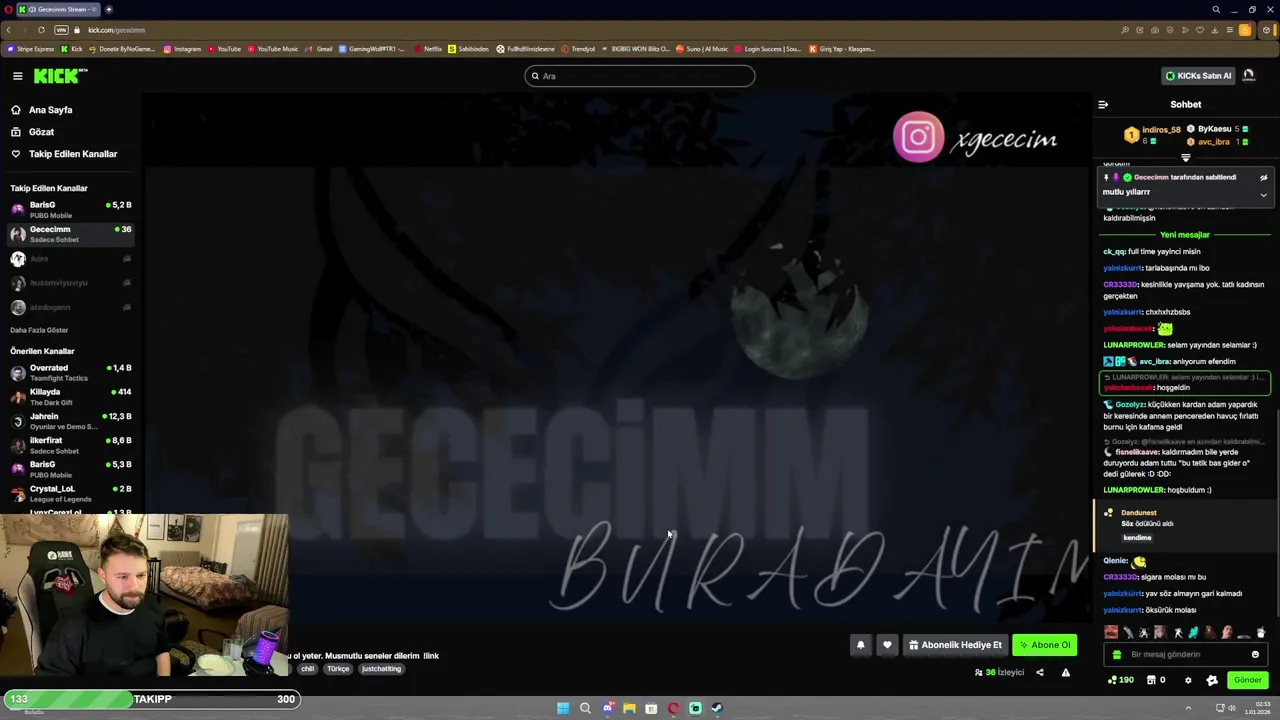Click the snowman quick emote
The width and height of the screenshot is (1280, 720).
point(1260,632)
